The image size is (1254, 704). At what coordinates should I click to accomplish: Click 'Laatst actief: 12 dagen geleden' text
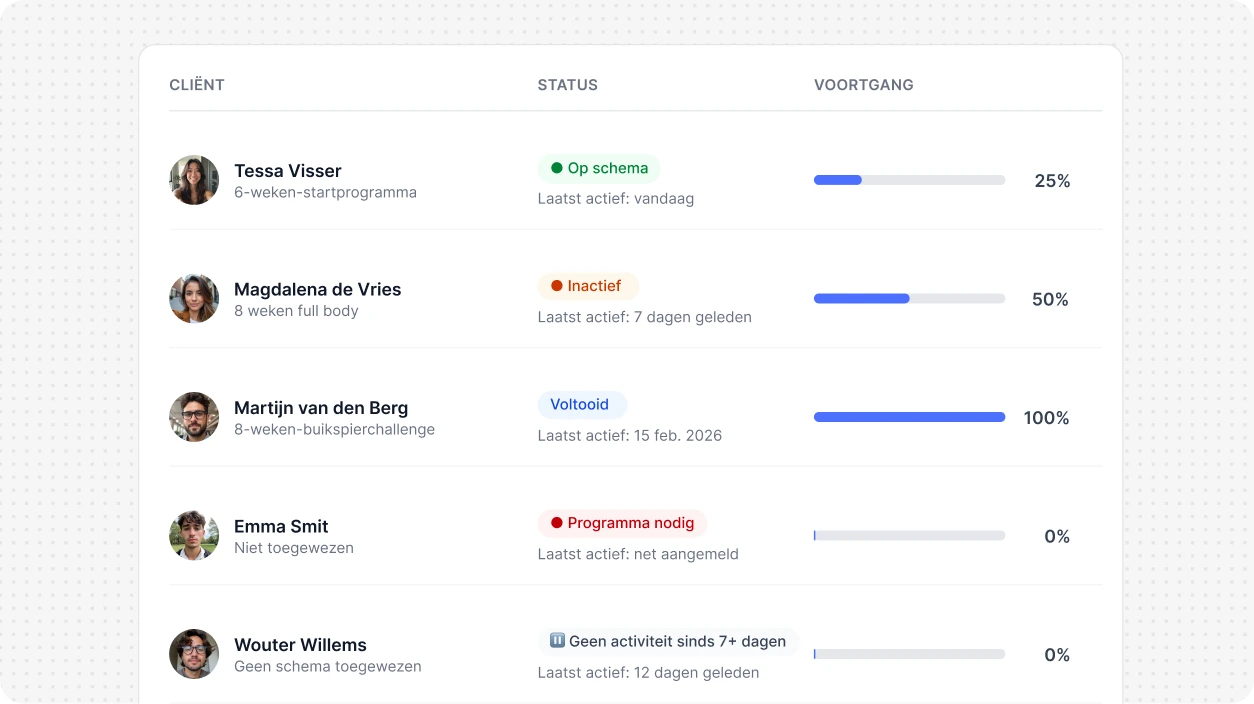click(x=649, y=673)
